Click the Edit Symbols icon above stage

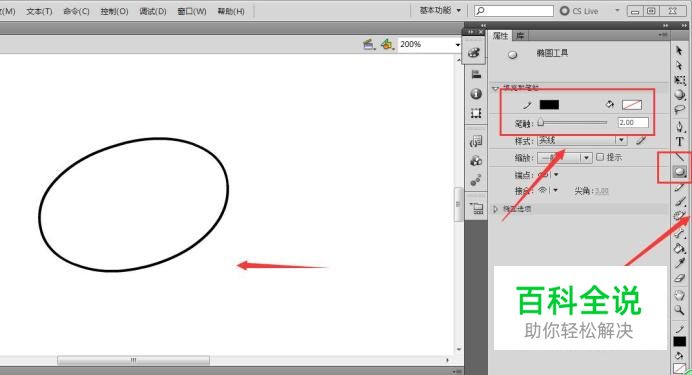tap(387, 44)
